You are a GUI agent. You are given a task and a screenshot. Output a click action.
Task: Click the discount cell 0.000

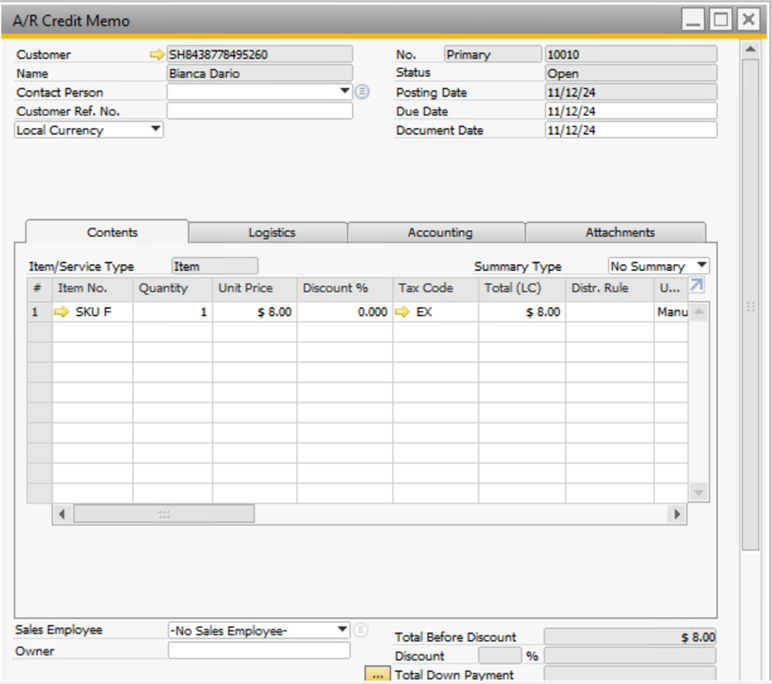345,312
